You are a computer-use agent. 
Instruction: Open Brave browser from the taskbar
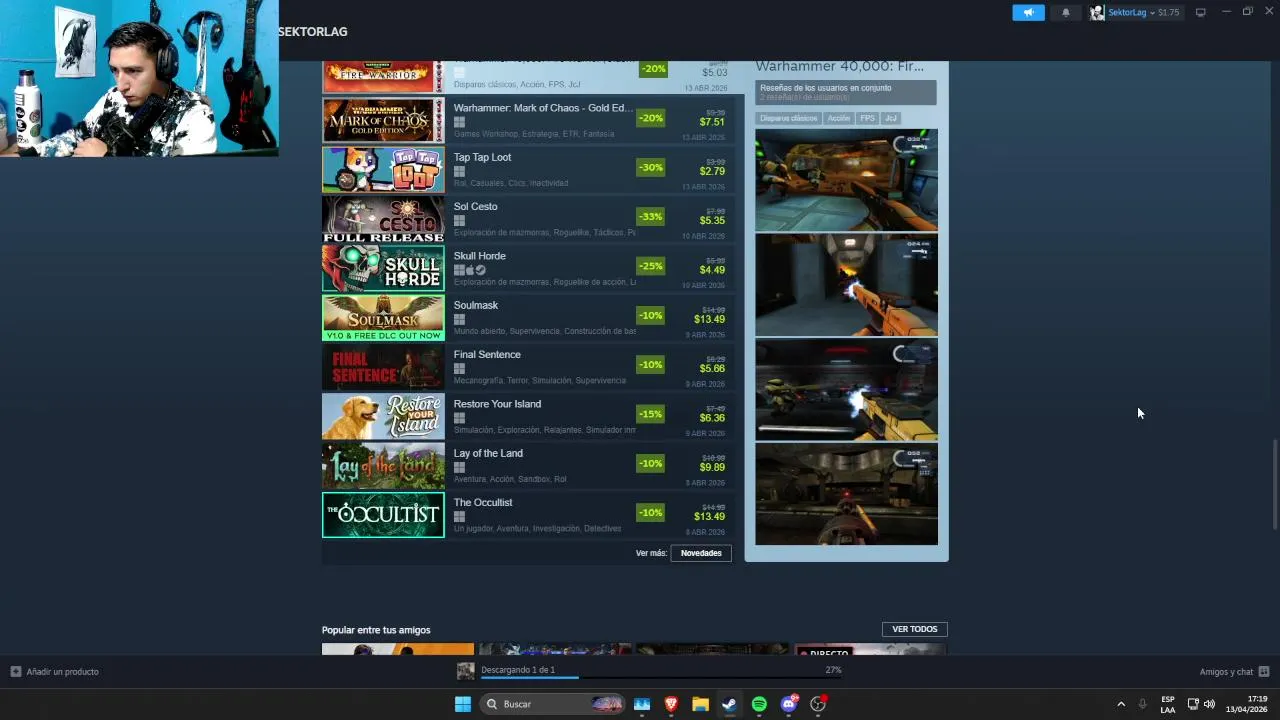(671, 704)
